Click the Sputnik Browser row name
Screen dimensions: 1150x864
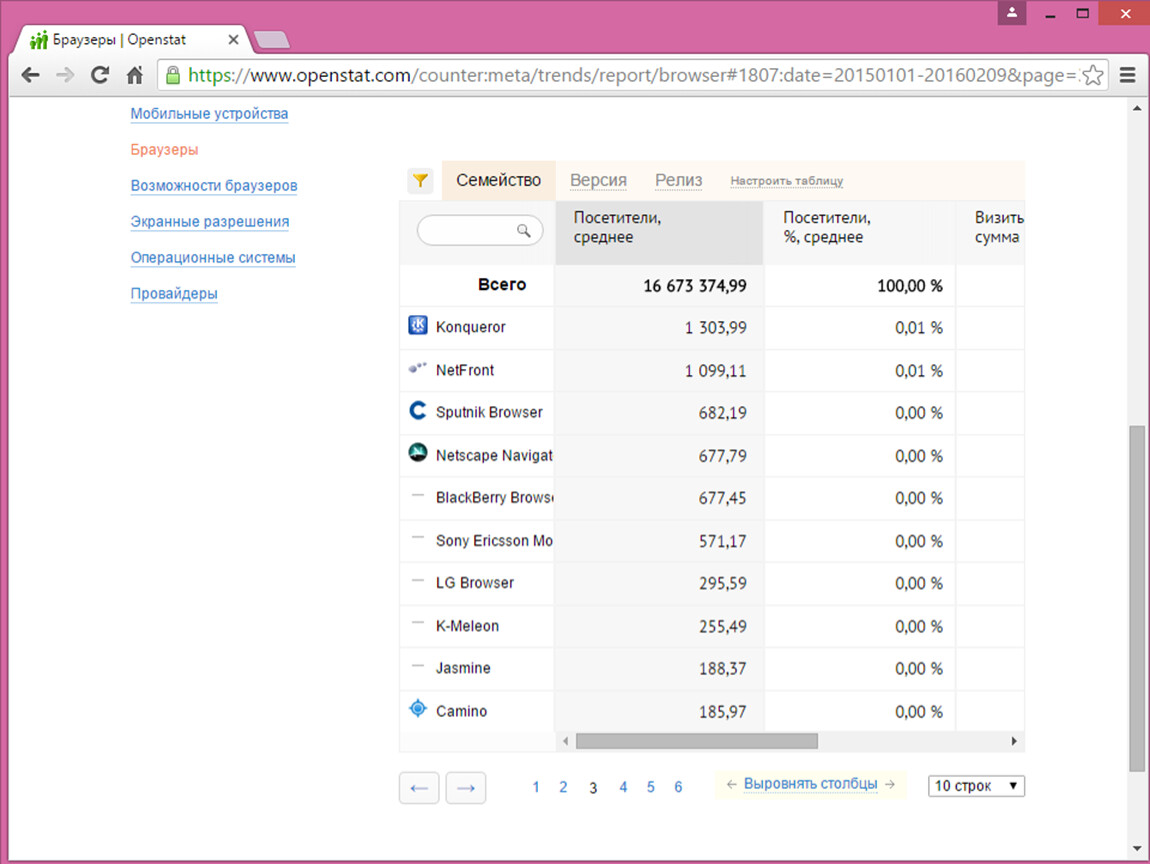pos(489,412)
